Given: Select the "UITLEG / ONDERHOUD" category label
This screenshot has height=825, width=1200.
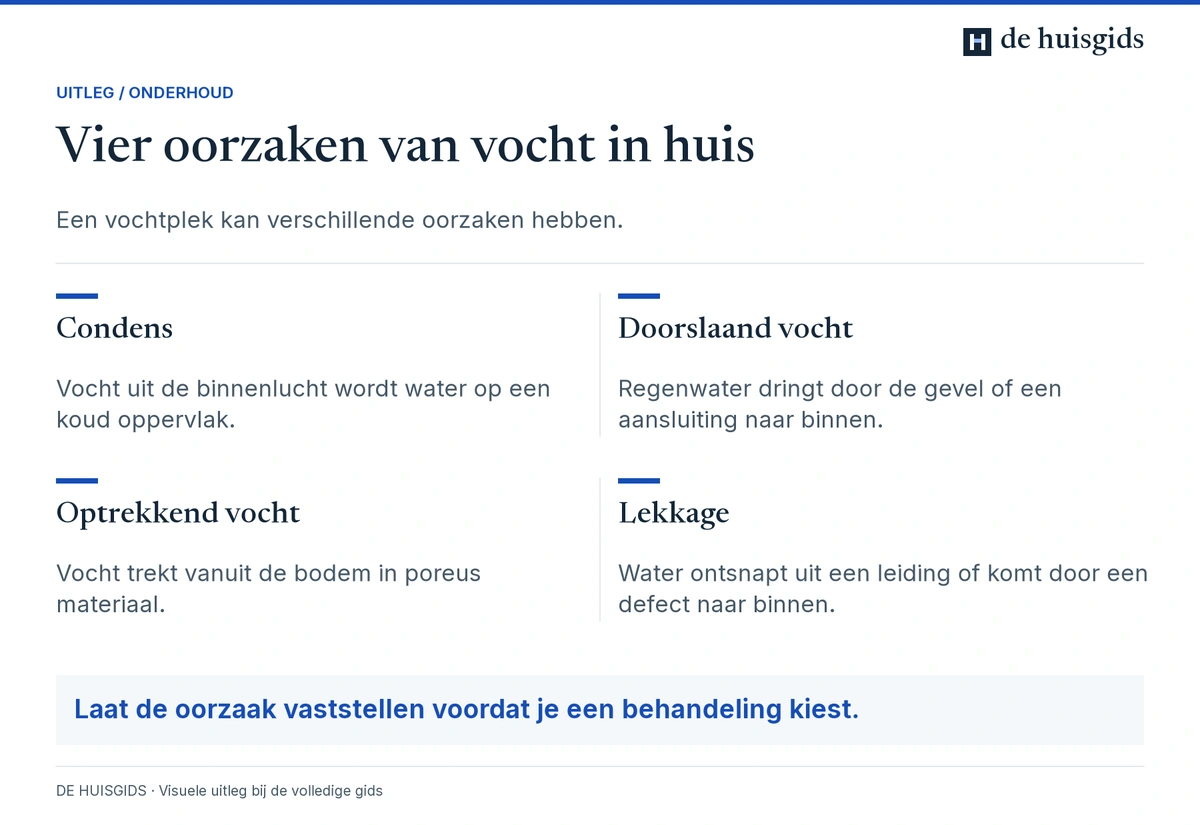Looking at the screenshot, I should tap(145, 93).
